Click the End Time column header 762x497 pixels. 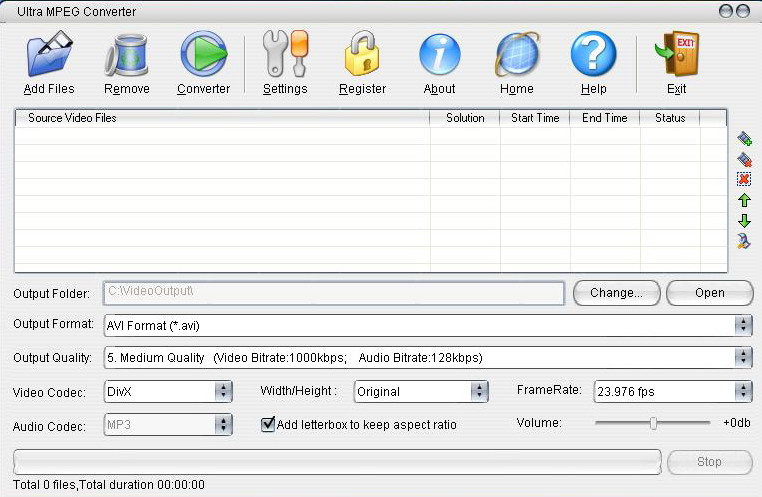605,118
